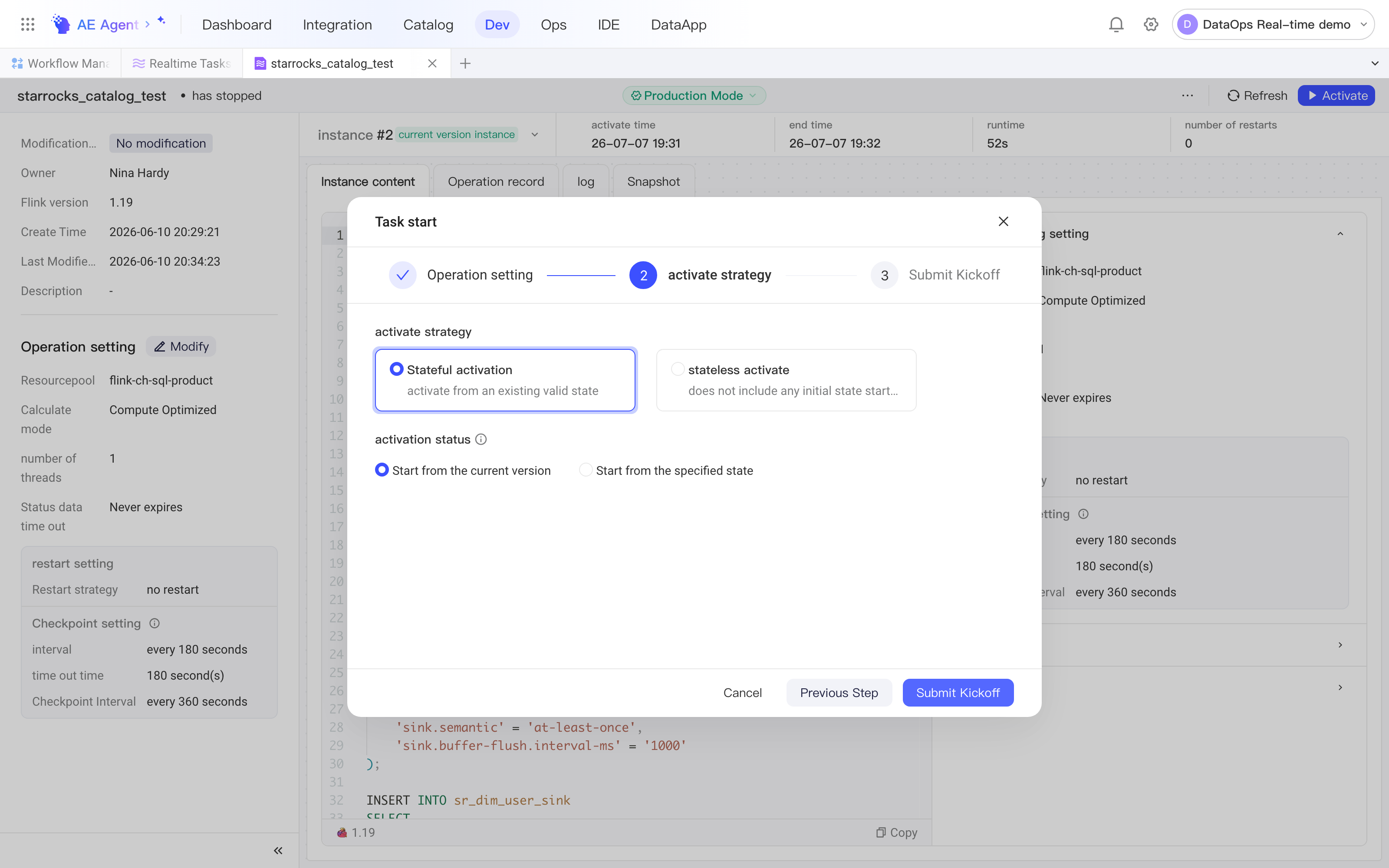Open the Production Mode dropdown

(x=694, y=96)
